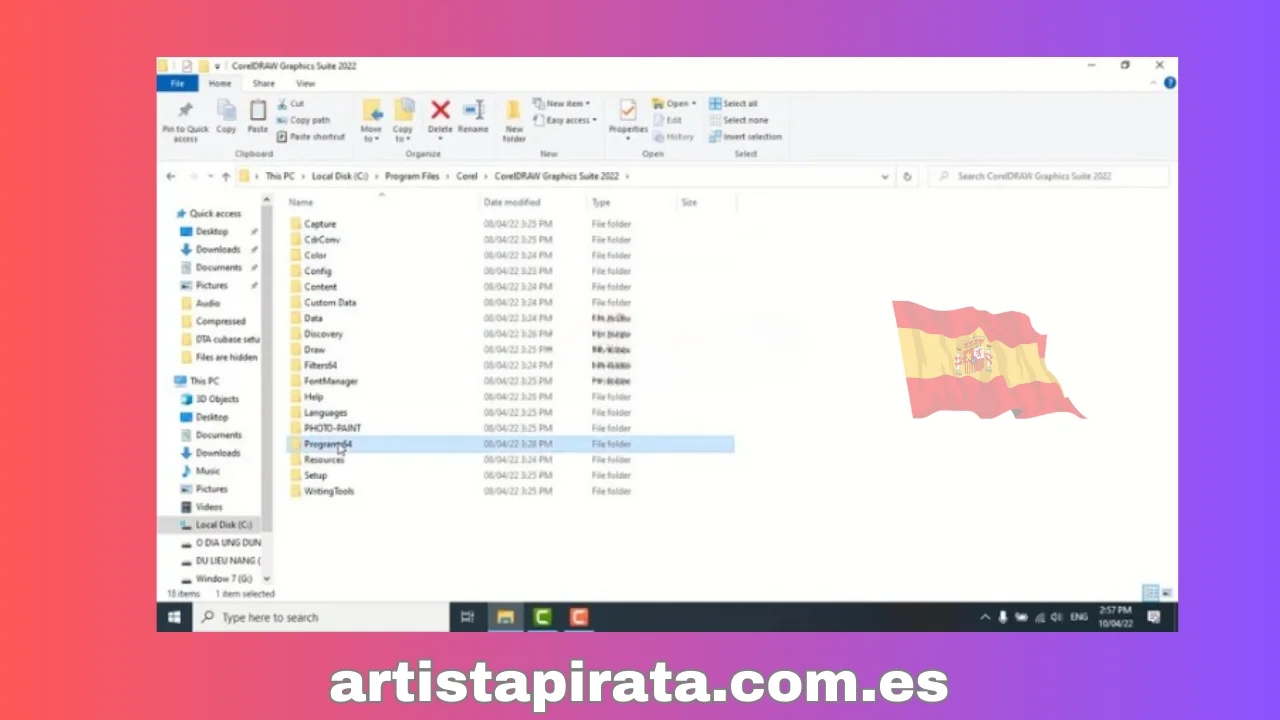This screenshot has height=720, width=1280.
Task: Click the Corel breadcrumb segment
Action: pos(467,176)
